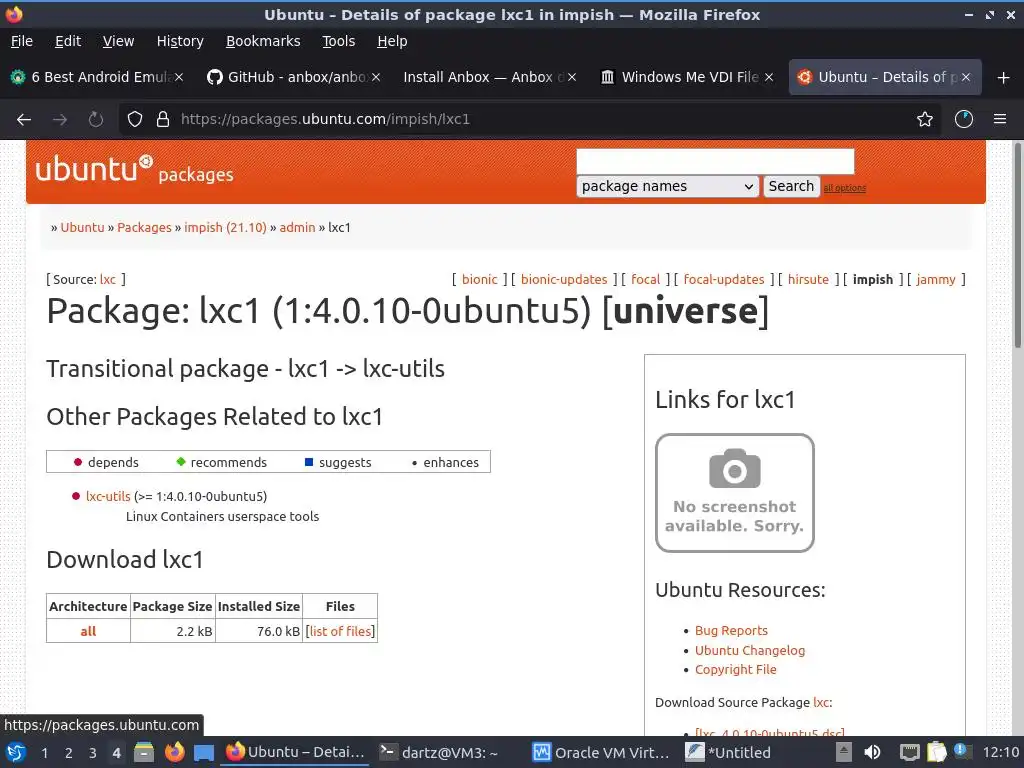Open removable media eject tray icon

pos(844,752)
